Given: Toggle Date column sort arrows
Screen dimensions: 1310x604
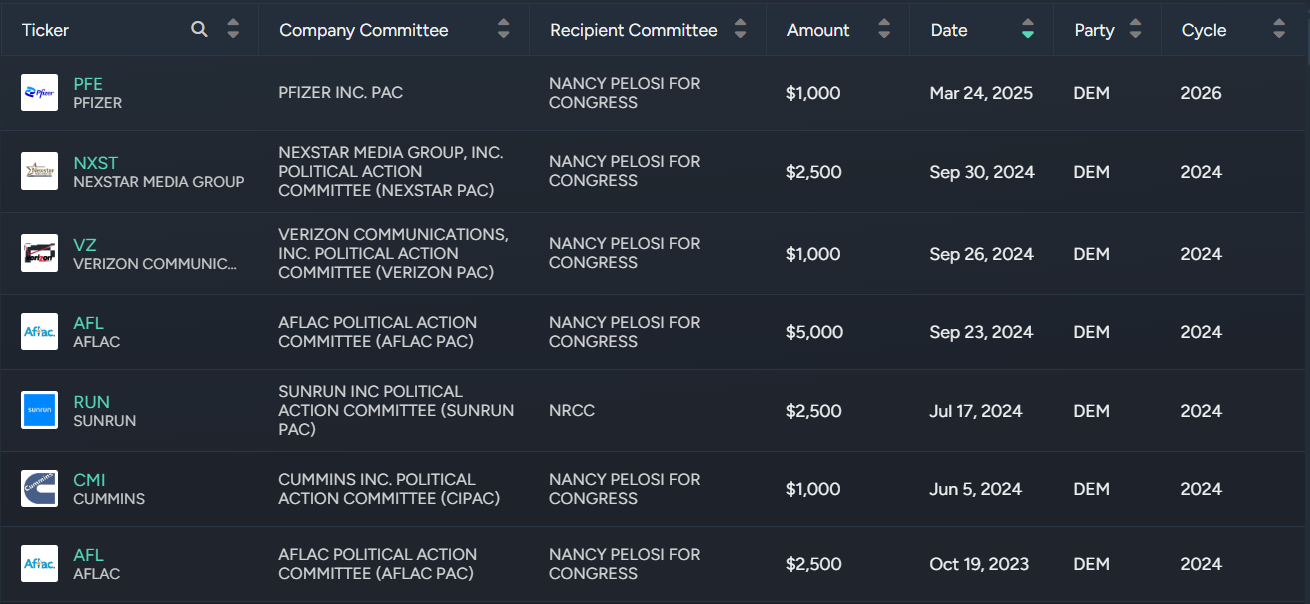Looking at the screenshot, I should pyautogui.click(x=1028, y=30).
